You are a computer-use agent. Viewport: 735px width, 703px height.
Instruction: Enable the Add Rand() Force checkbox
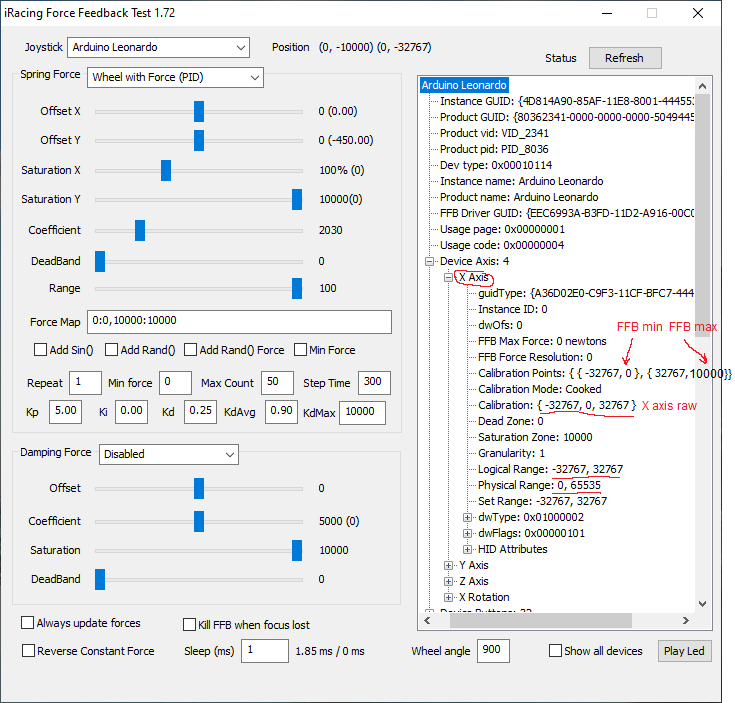coord(190,350)
